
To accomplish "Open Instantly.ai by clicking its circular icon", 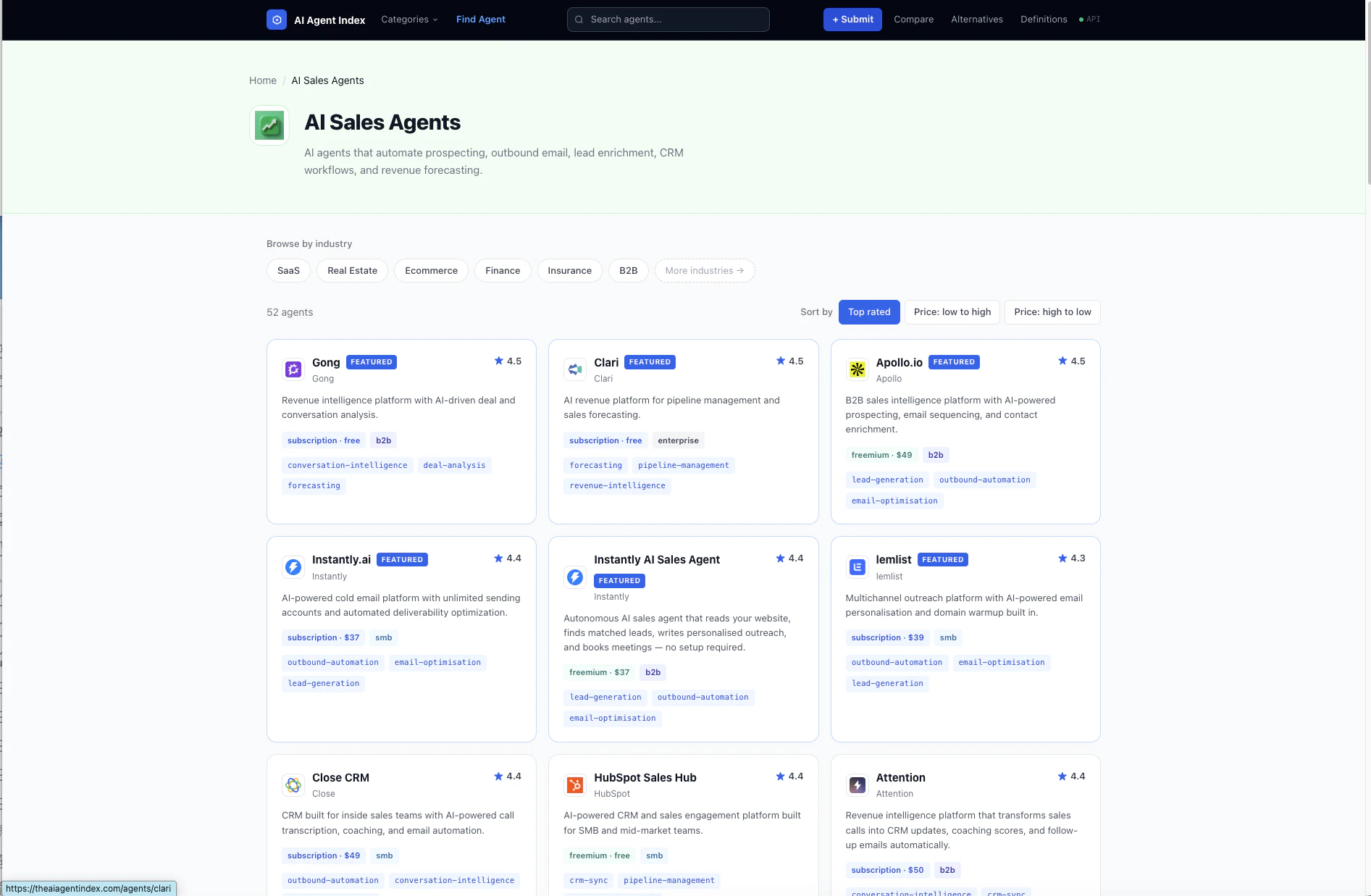I will point(293,566).
